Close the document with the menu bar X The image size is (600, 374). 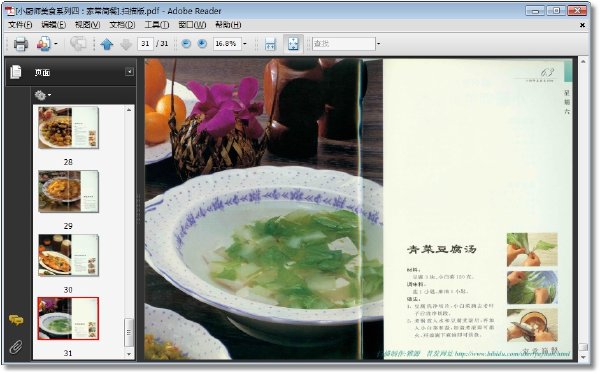(x=582, y=25)
